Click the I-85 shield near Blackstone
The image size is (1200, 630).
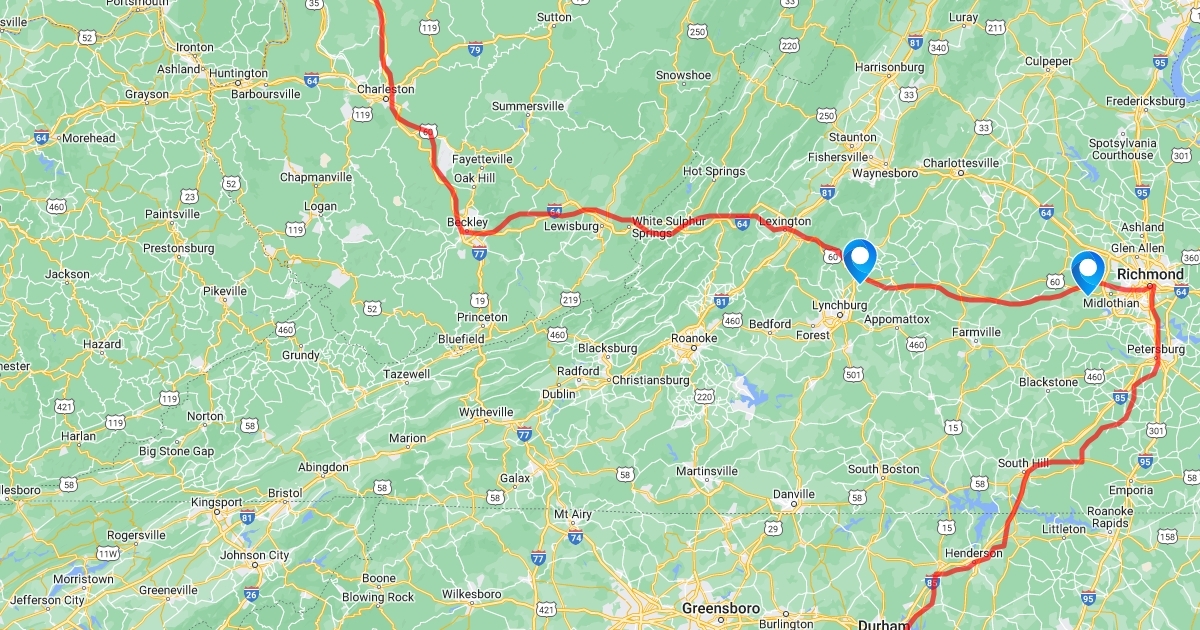coord(1120,398)
